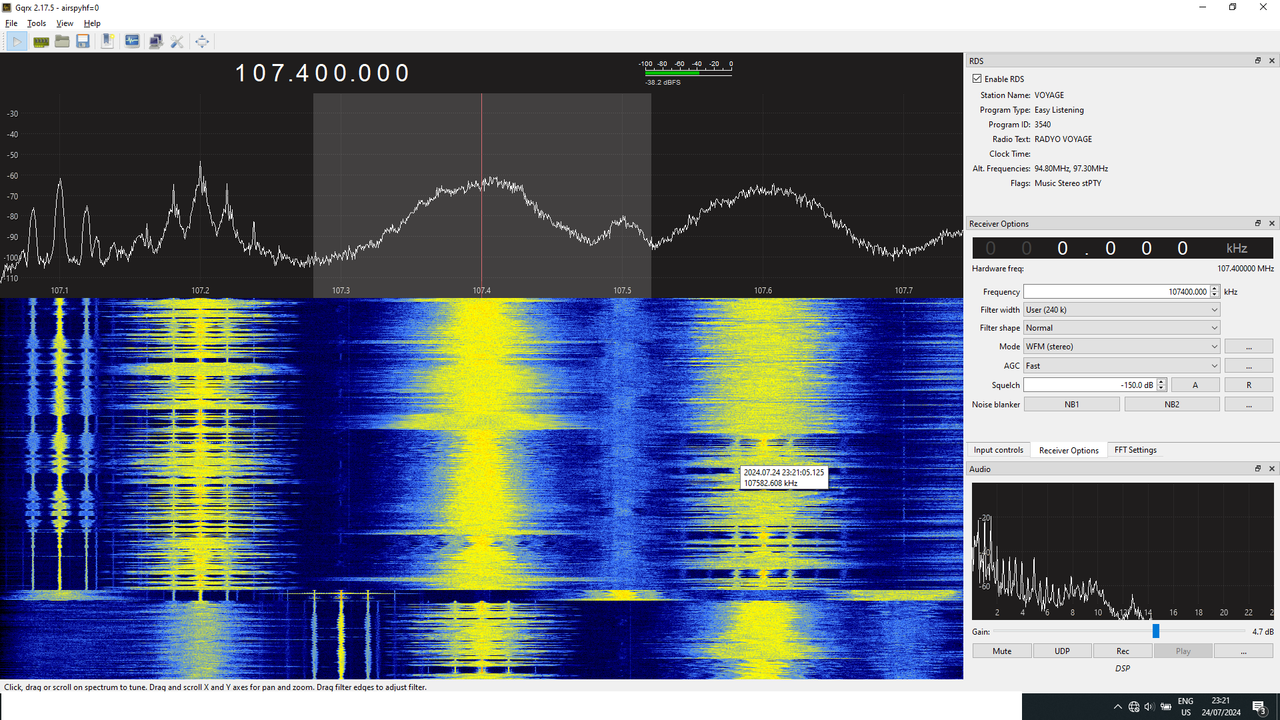
Task: Open the Filter shape dropdown
Action: click(x=1122, y=328)
